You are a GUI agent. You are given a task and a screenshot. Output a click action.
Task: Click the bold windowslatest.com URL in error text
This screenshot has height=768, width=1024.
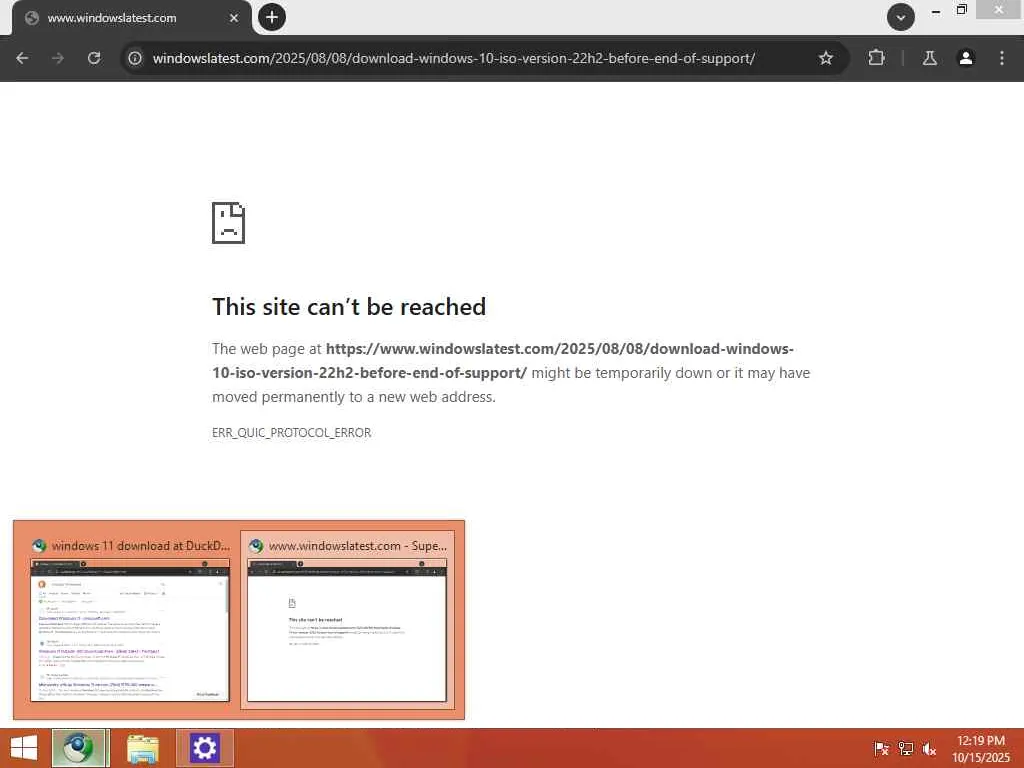(503, 360)
